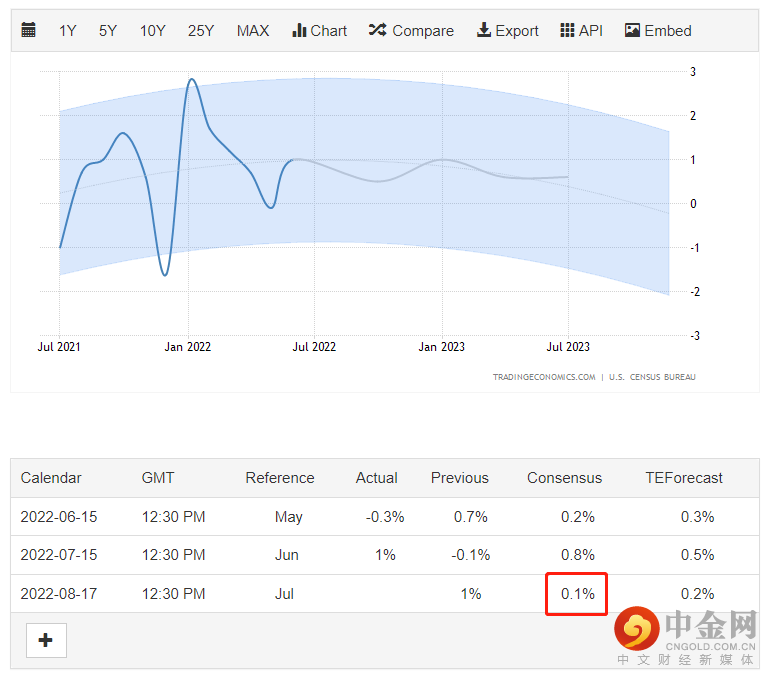Select the 2022-06-15 calendar row

pyautogui.click(x=59, y=517)
